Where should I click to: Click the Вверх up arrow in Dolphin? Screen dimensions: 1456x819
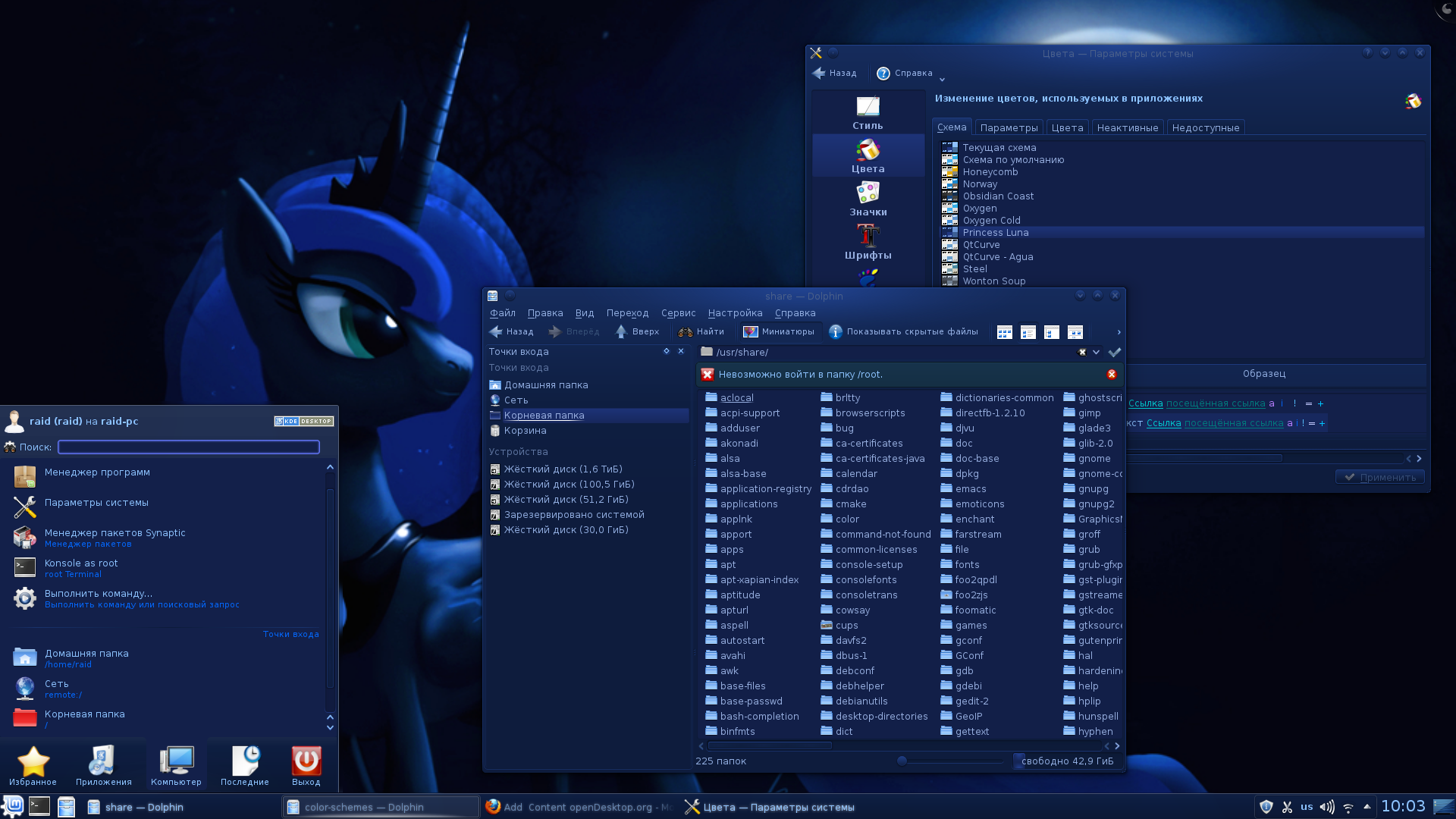(x=637, y=331)
